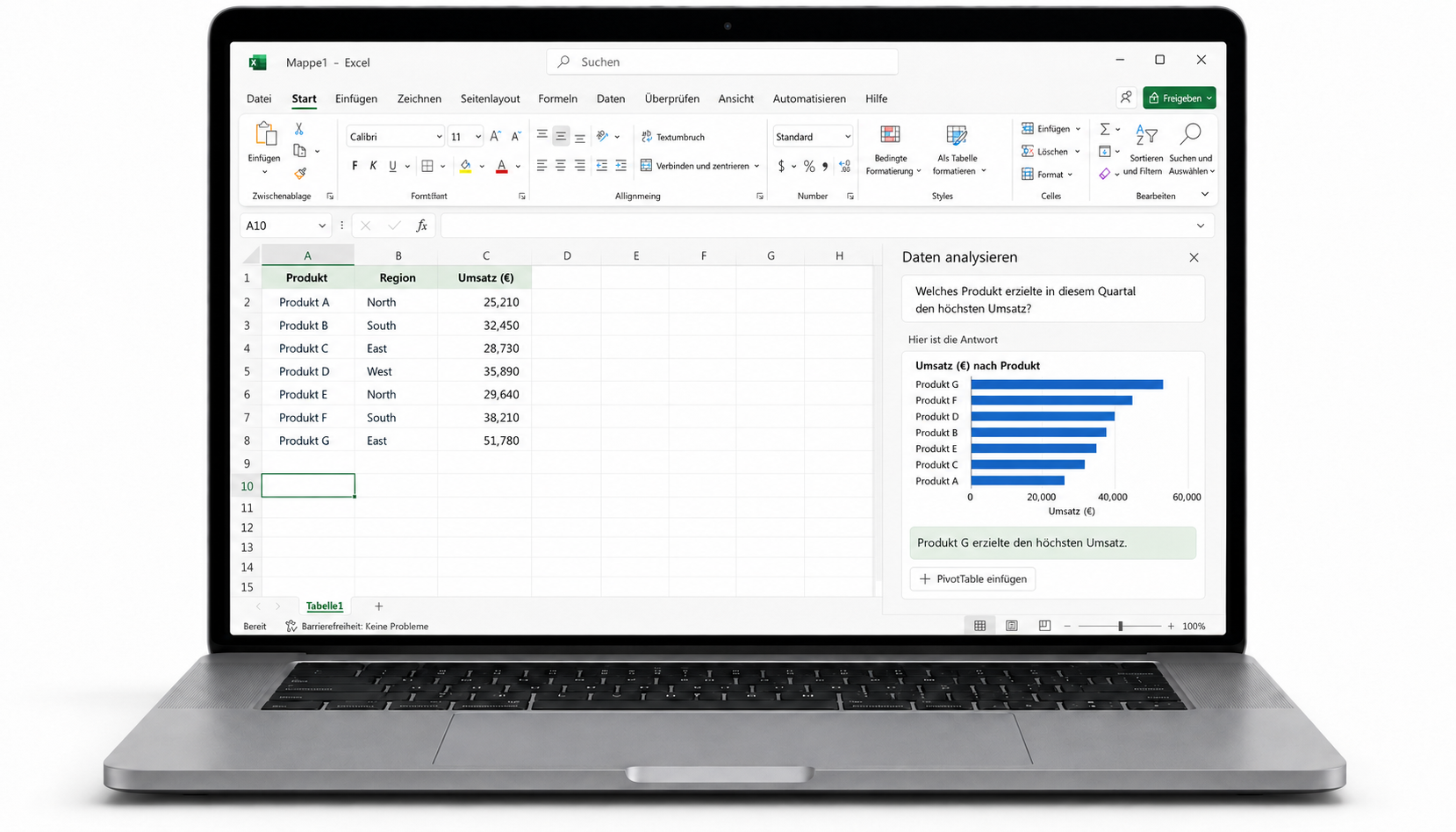Click the increase indent icon
The height and width of the screenshot is (832, 1456).
click(620, 166)
